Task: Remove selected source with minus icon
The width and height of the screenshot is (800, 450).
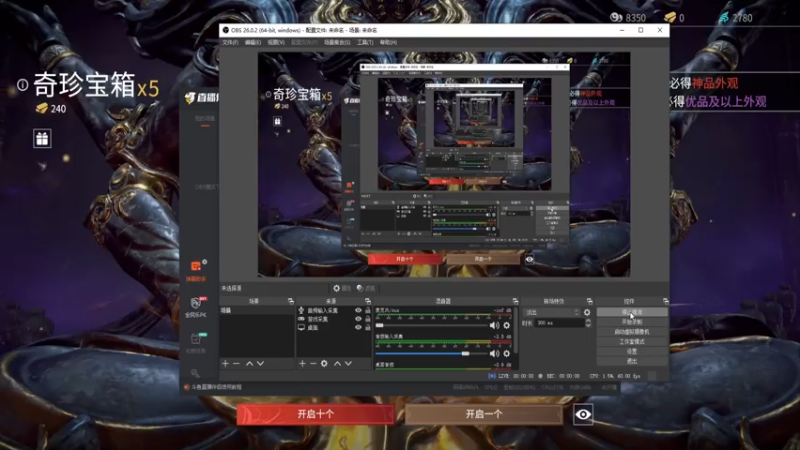Action: coord(313,363)
